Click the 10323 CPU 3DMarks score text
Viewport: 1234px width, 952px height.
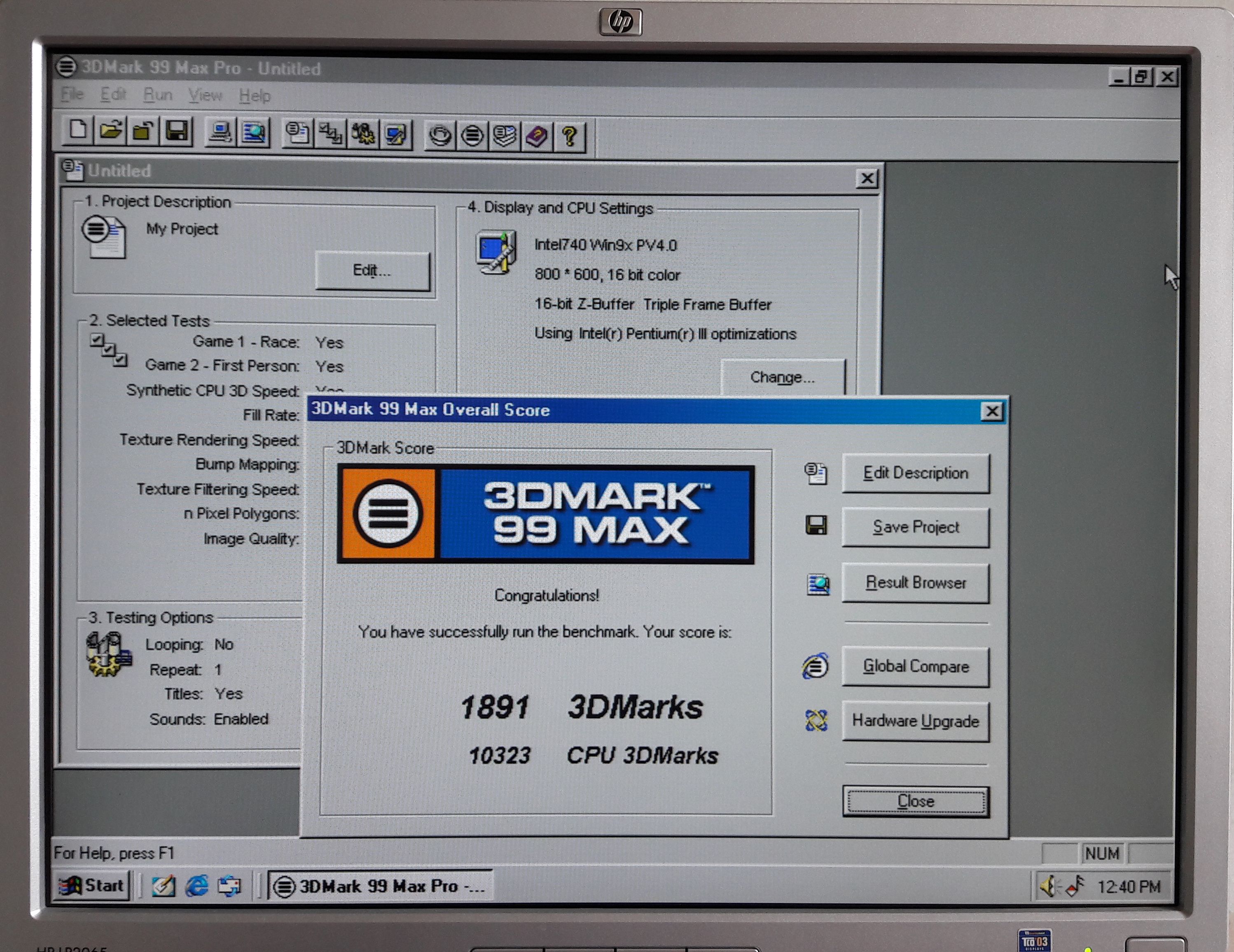tap(593, 756)
